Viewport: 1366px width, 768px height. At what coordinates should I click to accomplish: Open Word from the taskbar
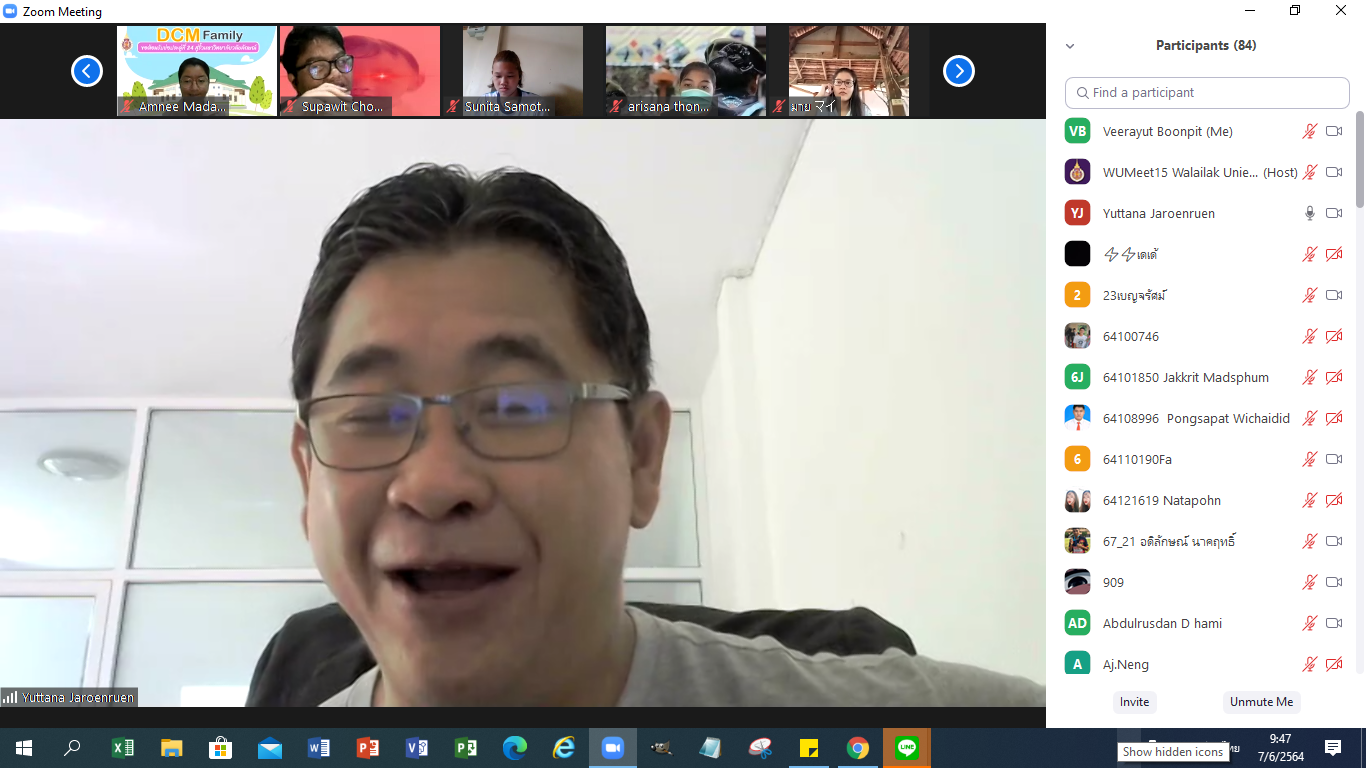pyautogui.click(x=319, y=748)
